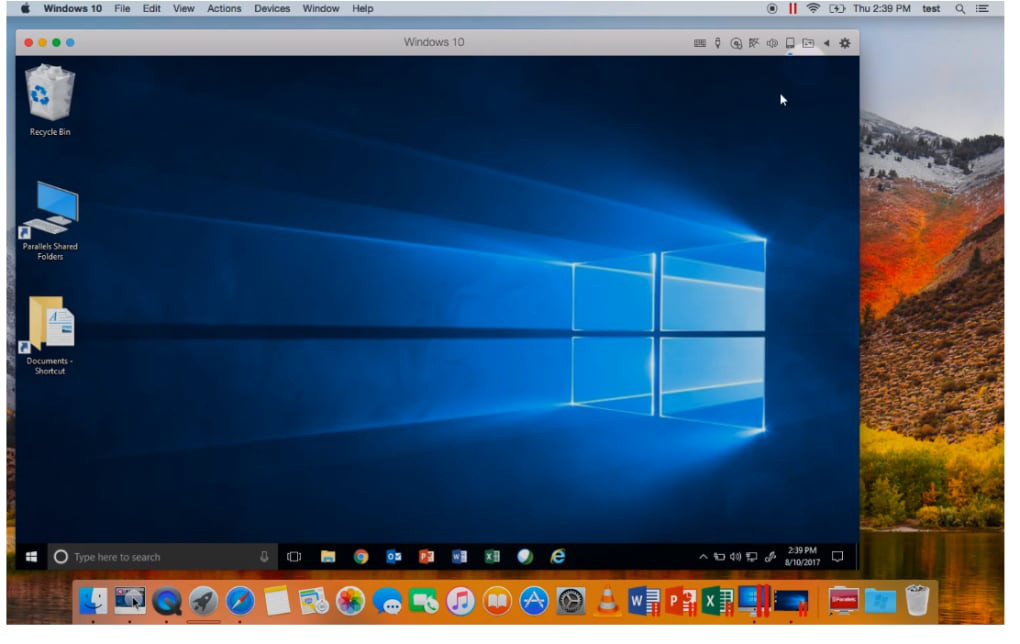The height and width of the screenshot is (644, 1020).
Task: Open CD/DVD drive options in Parallels title bar
Action: tap(736, 43)
